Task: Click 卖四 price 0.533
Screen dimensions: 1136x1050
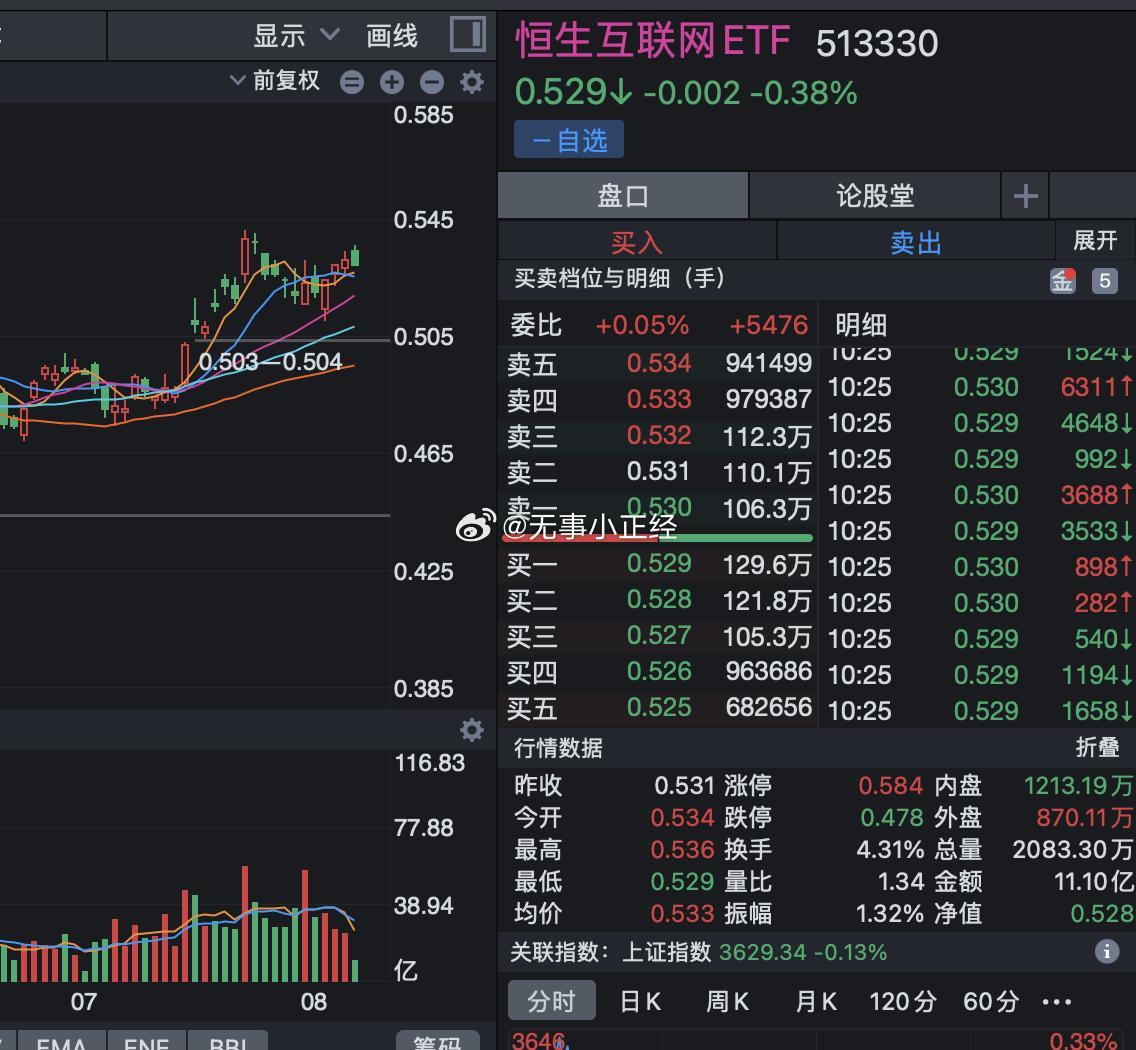Action: coord(659,399)
